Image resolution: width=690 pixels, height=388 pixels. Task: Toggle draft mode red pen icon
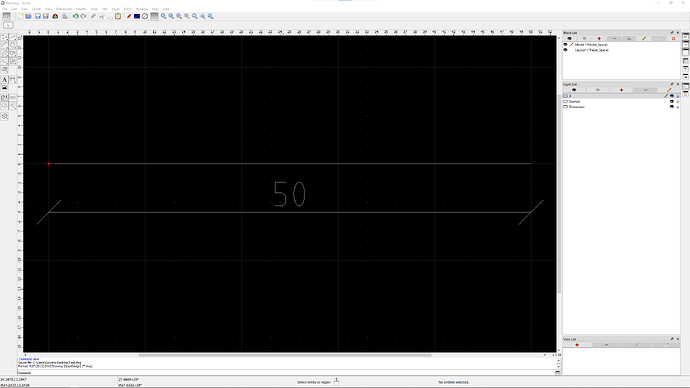coord(129,16)
